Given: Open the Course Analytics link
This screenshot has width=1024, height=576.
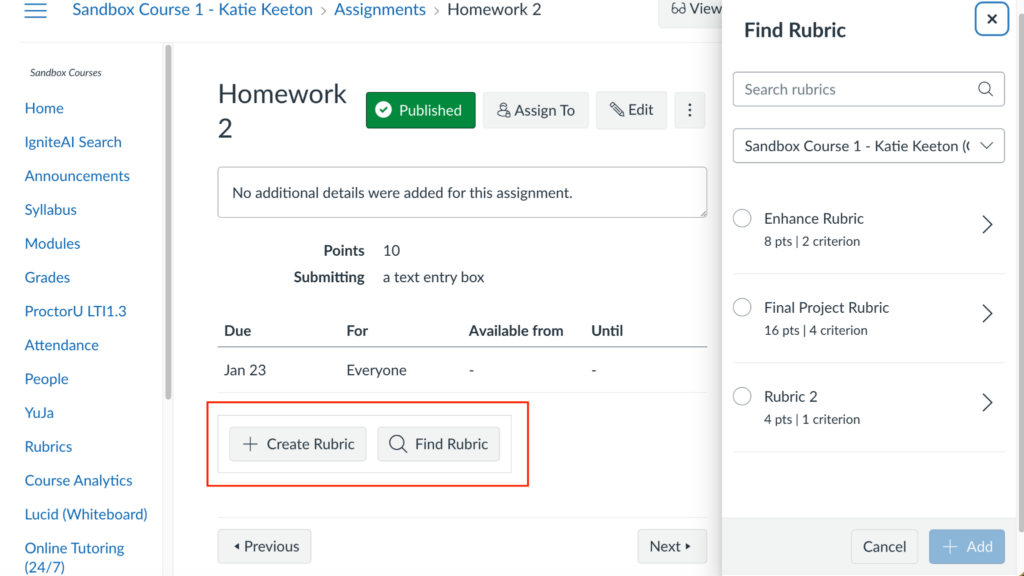Looking at the screenshot, I should click(x=78, y=481).
